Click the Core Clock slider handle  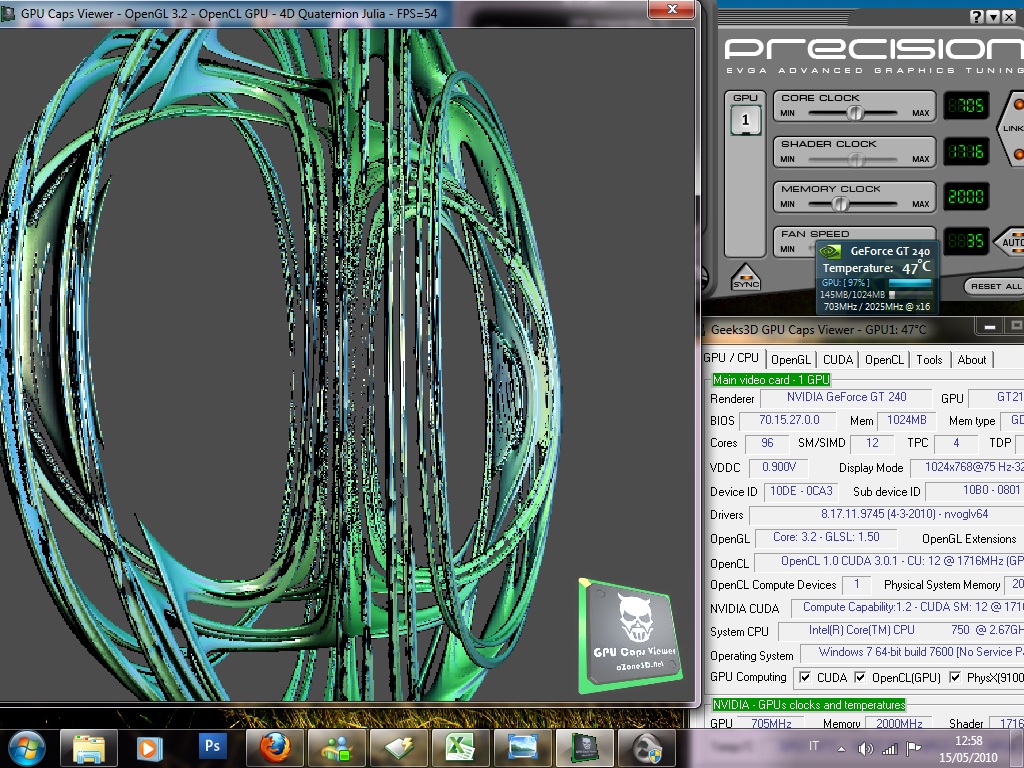coord(854,113)
